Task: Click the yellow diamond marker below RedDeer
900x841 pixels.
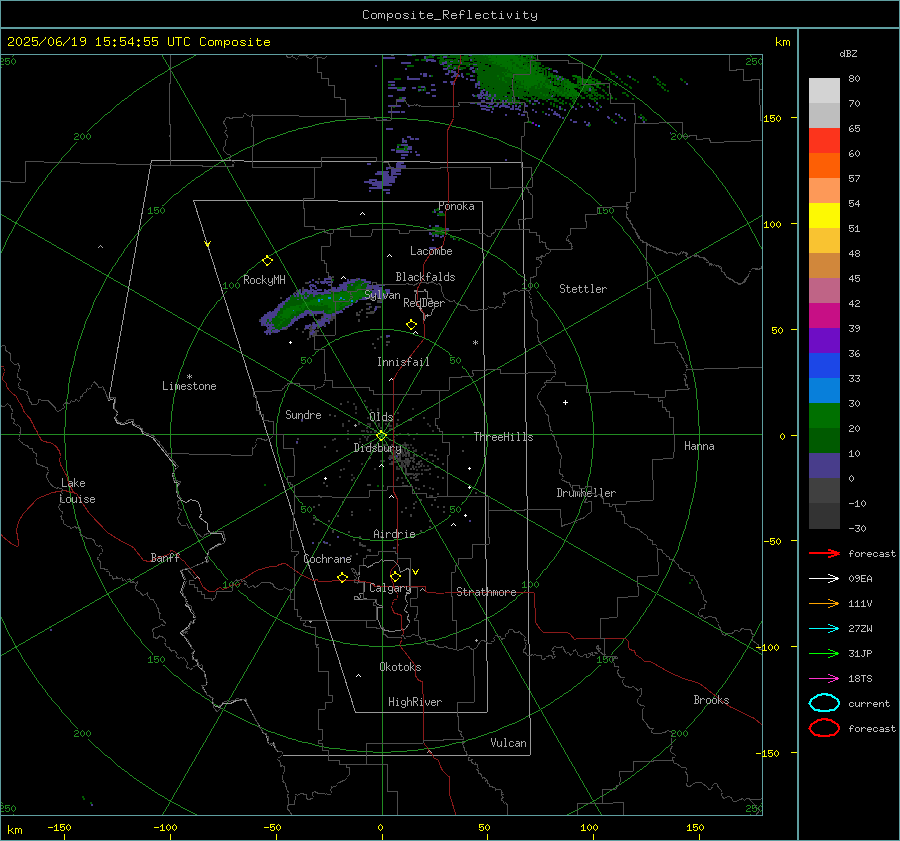Action: [411, 325]
